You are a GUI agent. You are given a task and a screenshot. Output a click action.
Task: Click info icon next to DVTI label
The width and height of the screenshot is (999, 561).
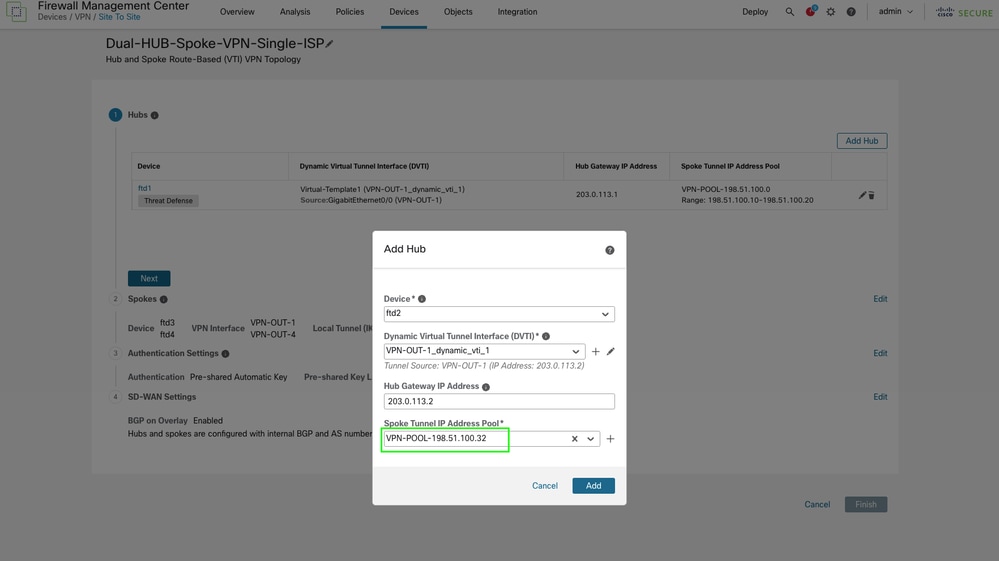pos(546,336)
